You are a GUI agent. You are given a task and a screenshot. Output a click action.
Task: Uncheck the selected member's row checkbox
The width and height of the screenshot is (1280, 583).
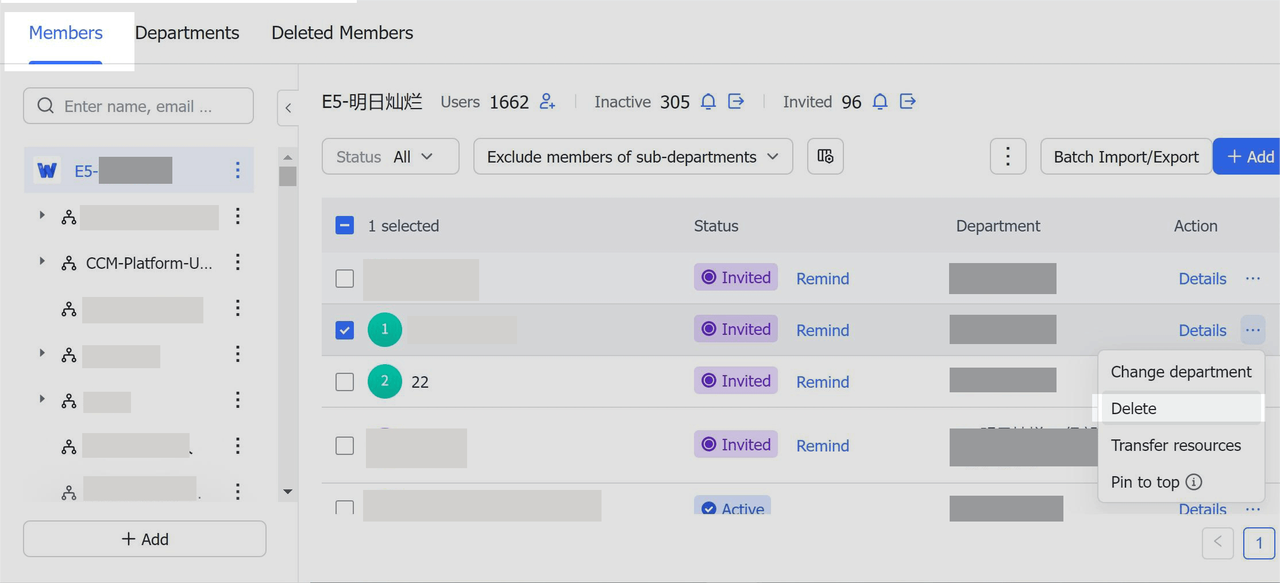[344, 330]
